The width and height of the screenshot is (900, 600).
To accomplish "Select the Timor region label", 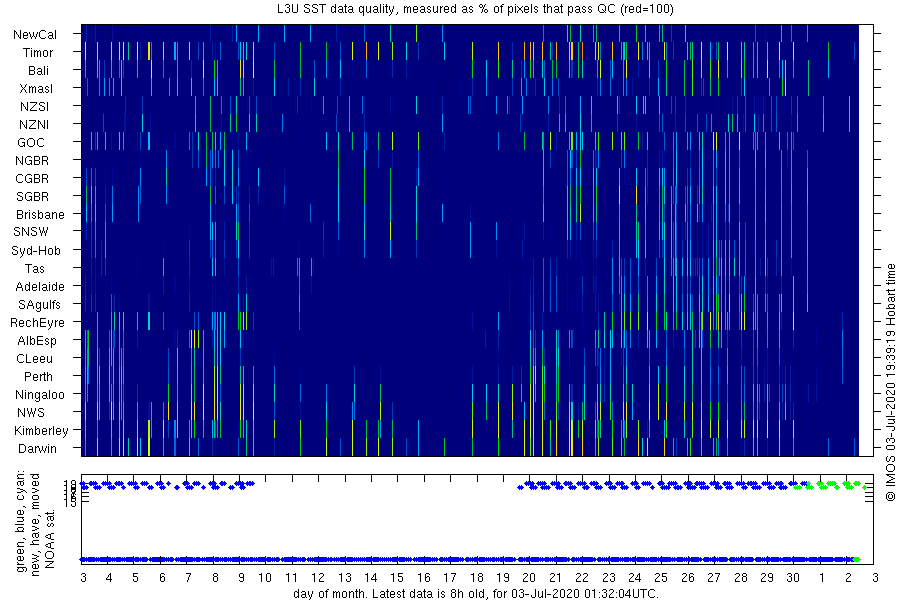I will pyautogui.click(x=38, y=53).
